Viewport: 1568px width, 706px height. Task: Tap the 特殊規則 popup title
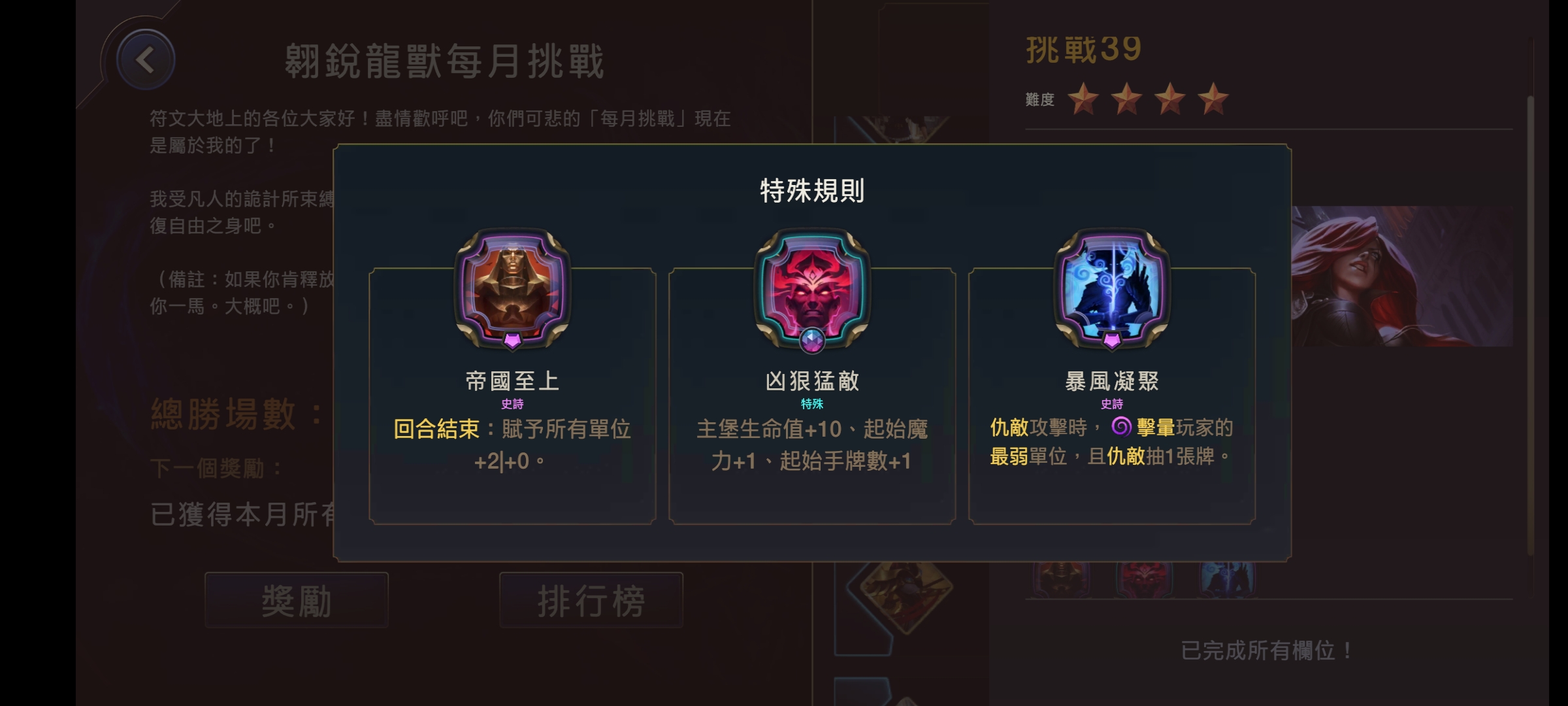pyautogui.click(x=812, y=190)
